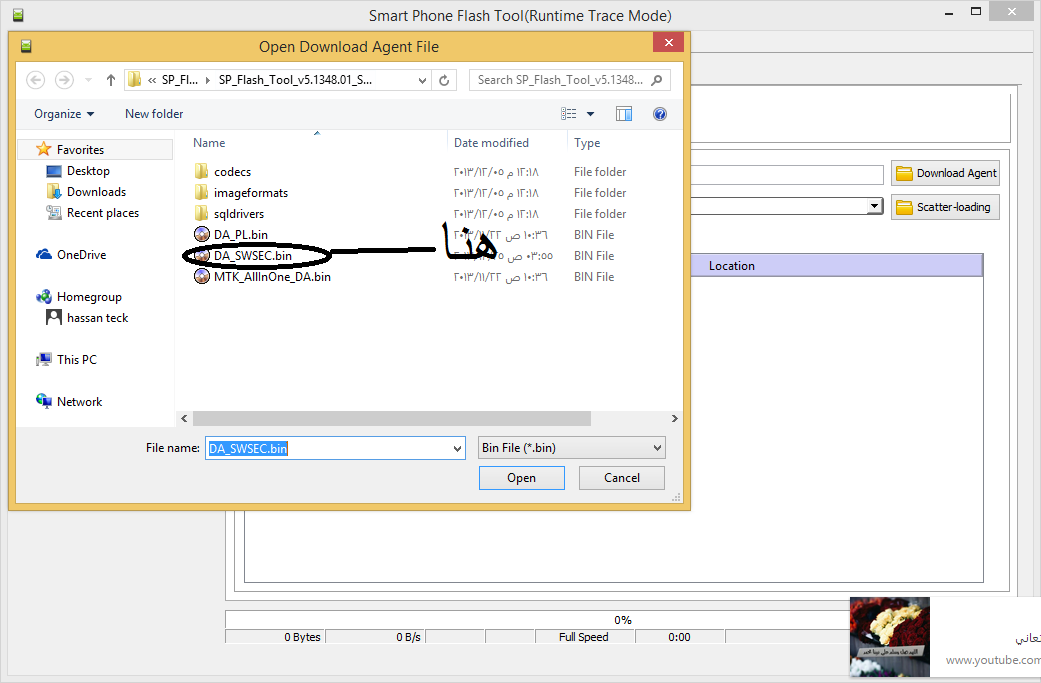Close the Open Download Agent File dialog

[x=669, y=42]
